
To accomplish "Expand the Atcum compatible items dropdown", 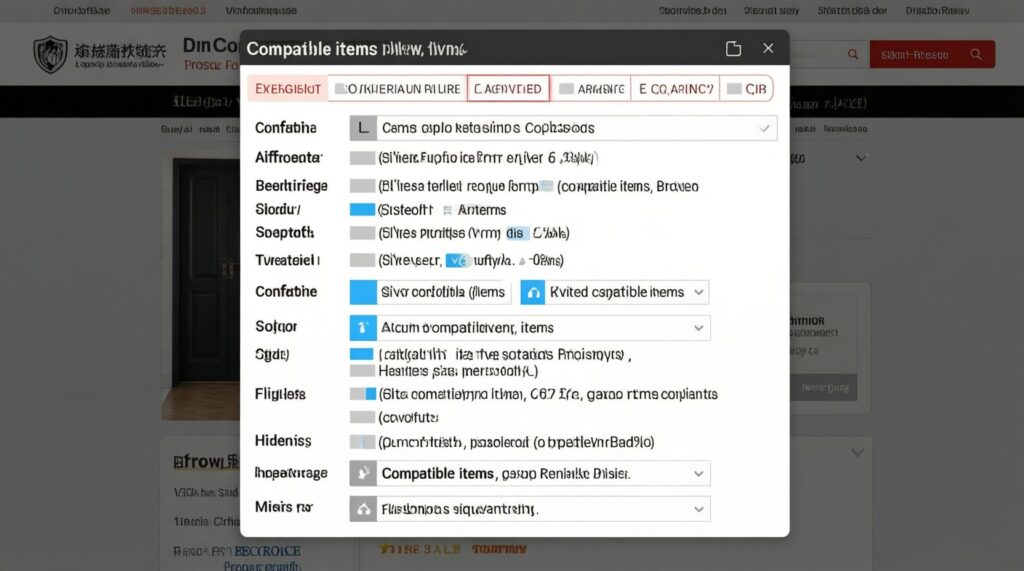I will coord(698,328).
